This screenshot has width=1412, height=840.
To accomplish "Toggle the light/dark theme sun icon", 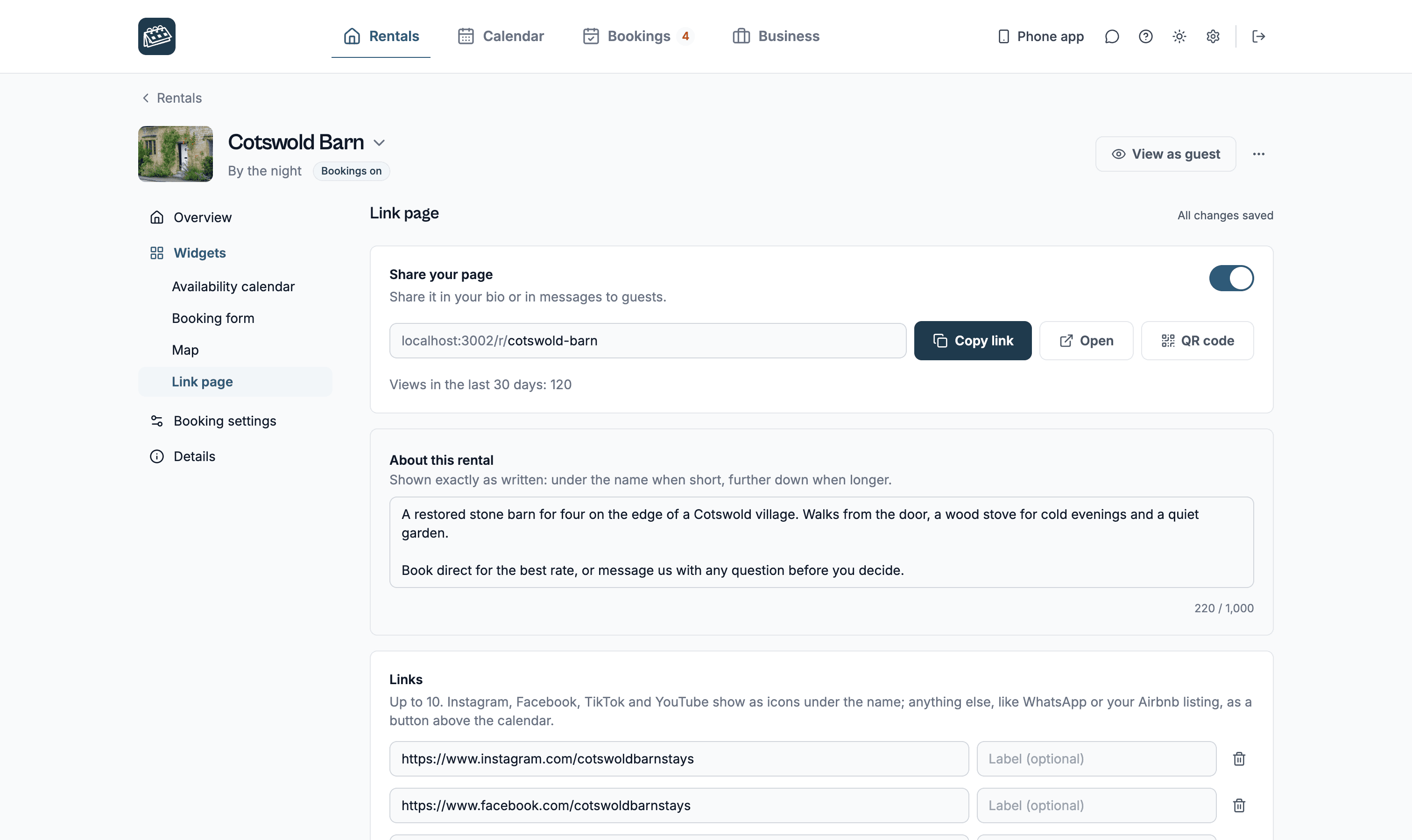I will tap(1179, 36).
